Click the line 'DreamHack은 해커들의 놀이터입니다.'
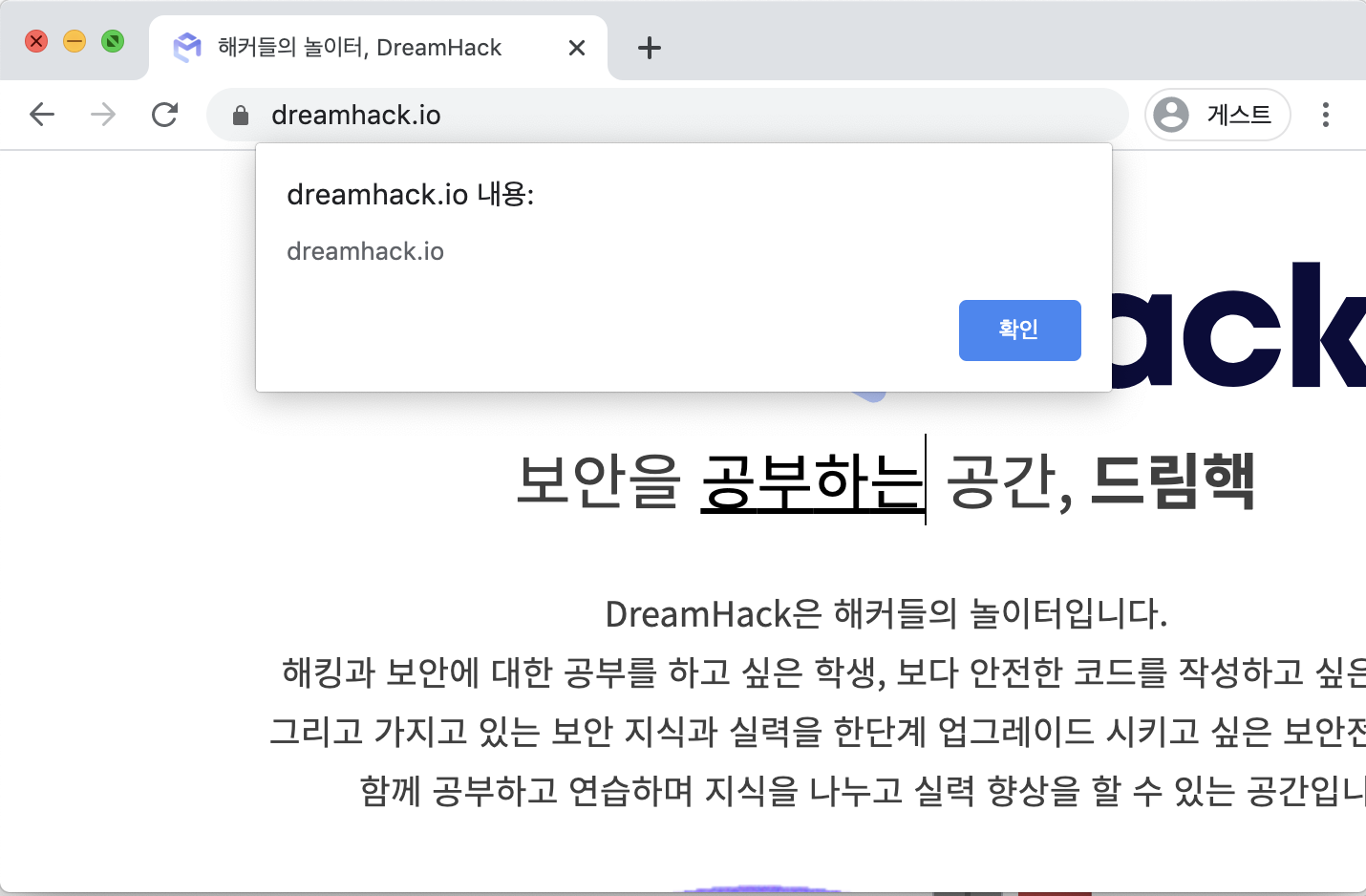This screenshot has width=1366, height=896. click(886, 614)
